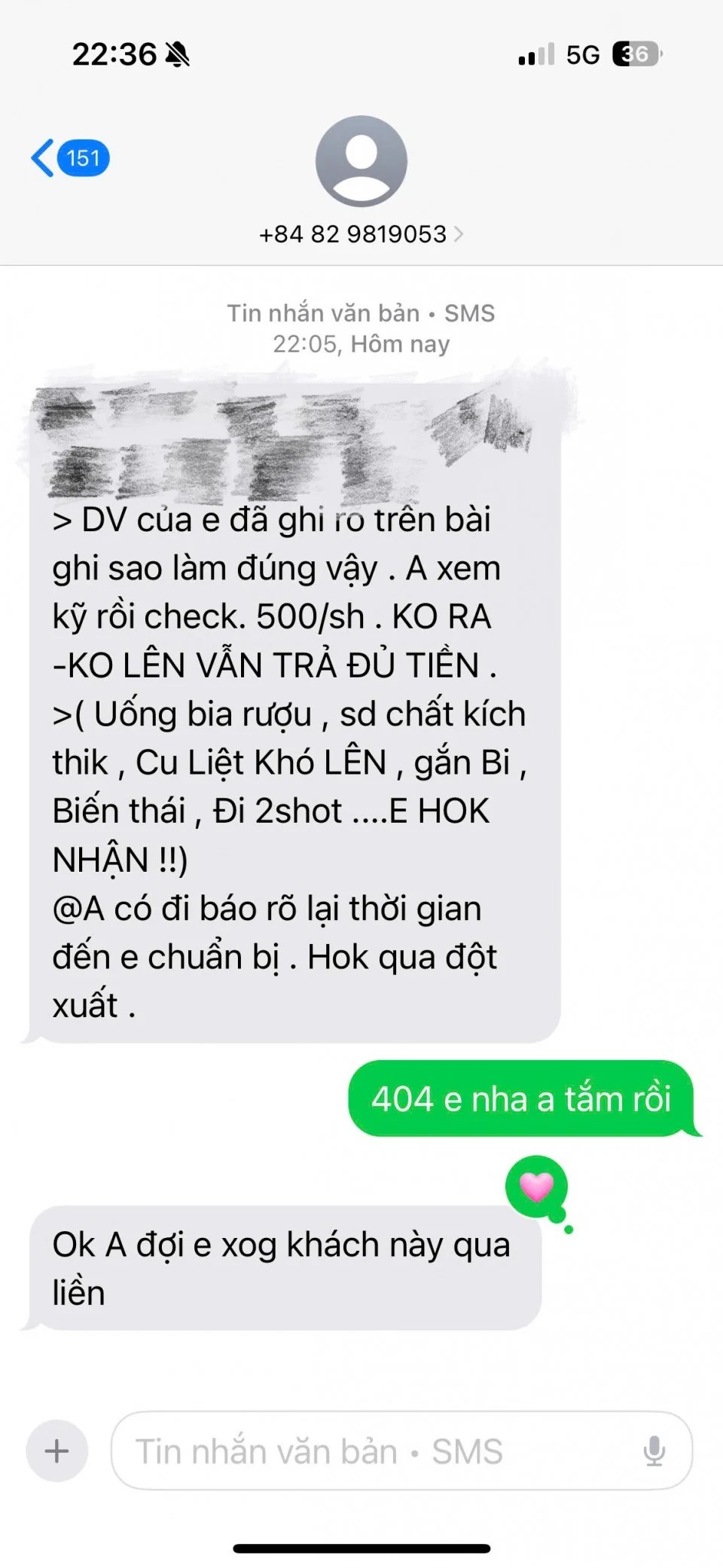Tap the blue back arrow
This screenshot has width=723, height=1568.
coord(43,157)
